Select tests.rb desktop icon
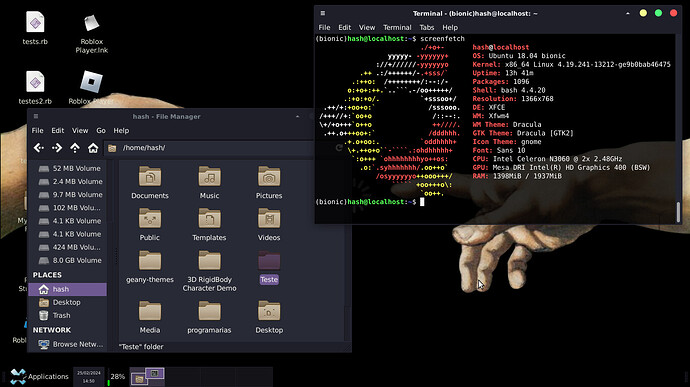Image resolution: width=690 pixels, height=387 pixels. (35, 29)
